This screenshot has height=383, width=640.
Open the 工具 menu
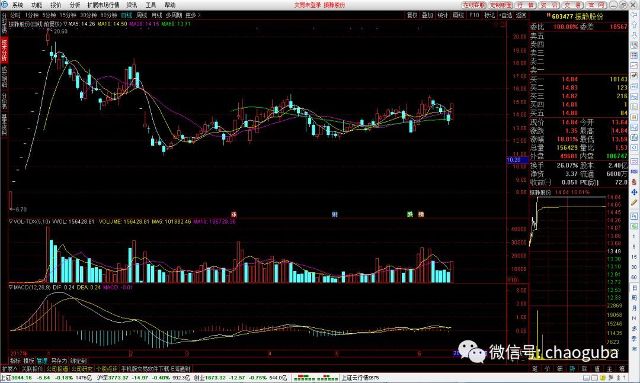[x=151, y=5]
